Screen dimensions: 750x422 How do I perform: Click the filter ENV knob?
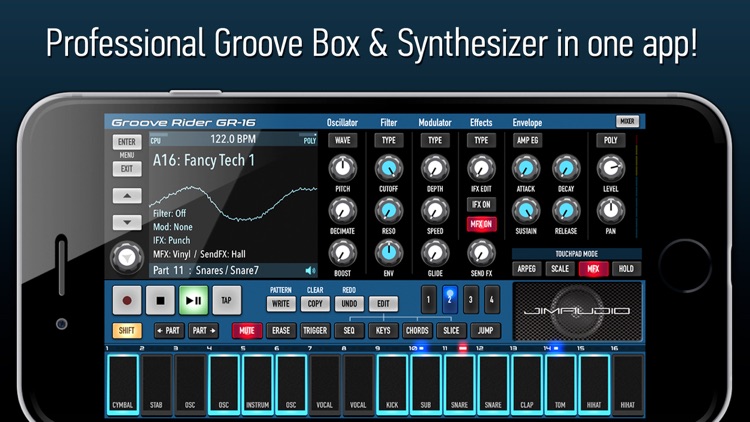coord(388,253)
